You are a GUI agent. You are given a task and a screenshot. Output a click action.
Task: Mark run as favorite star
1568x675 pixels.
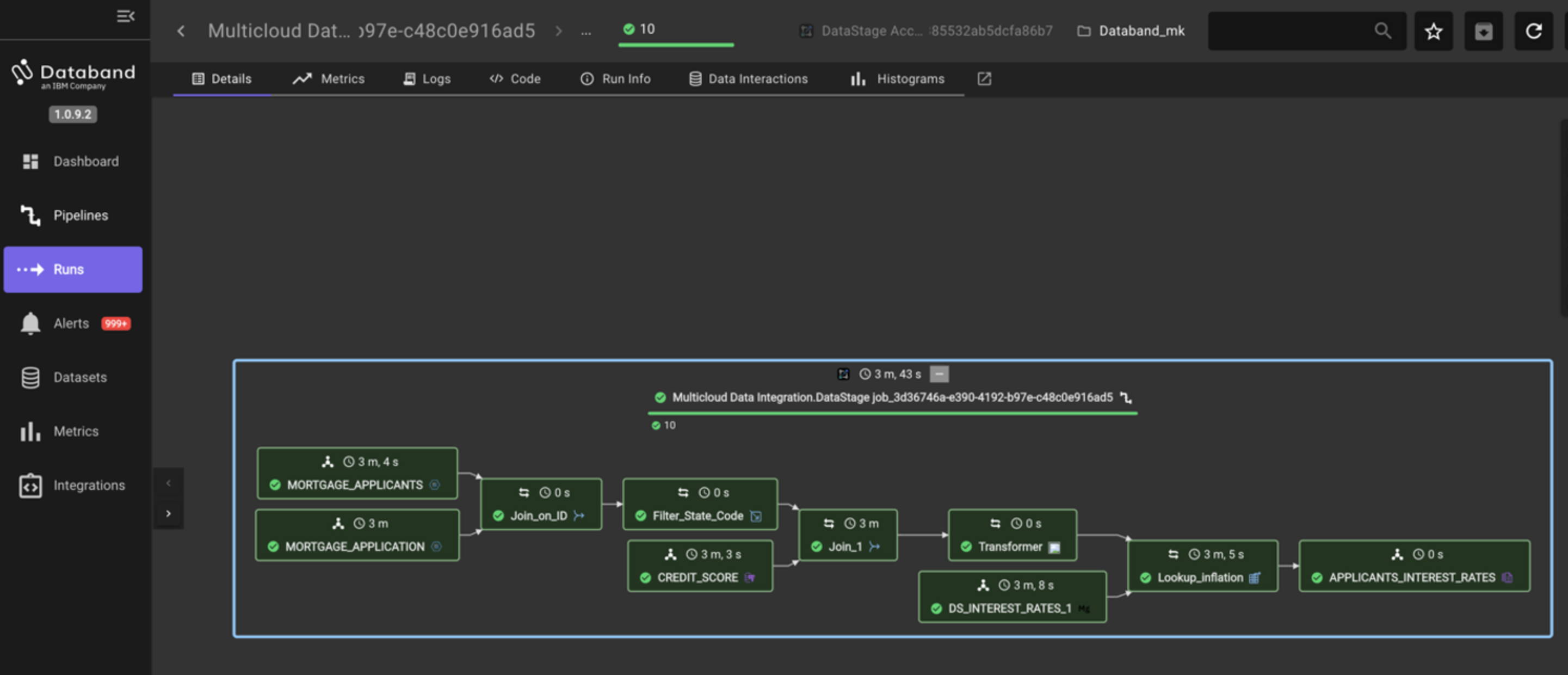pyautogui.click(x=1433, y=31)
